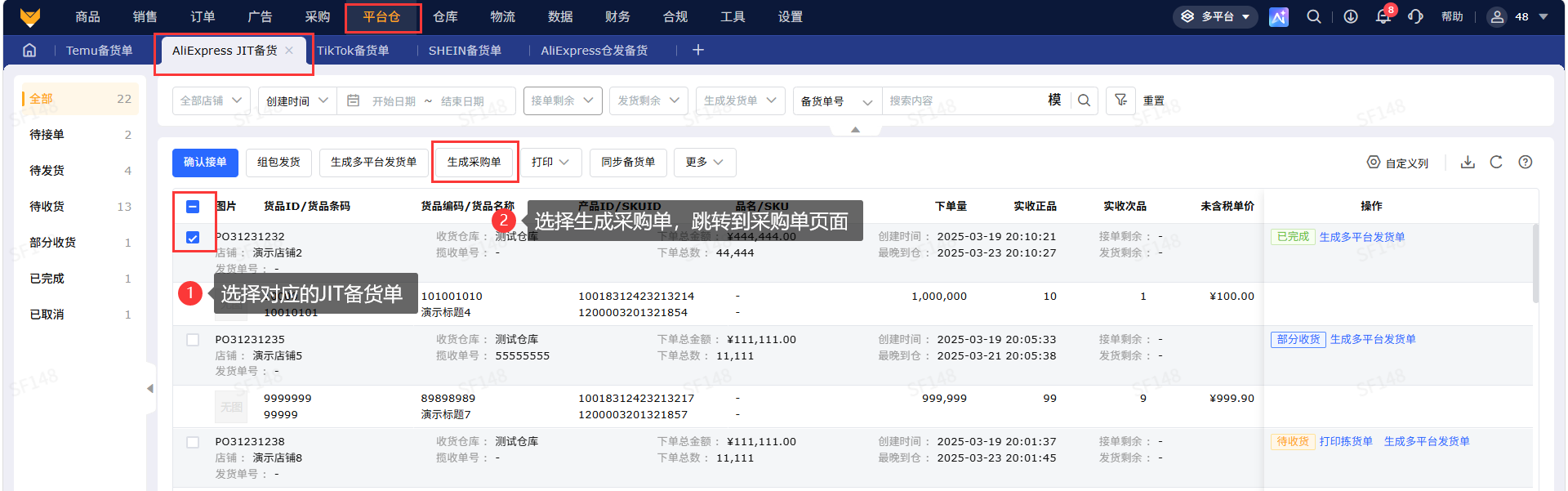The image size is (1568, 491).
Task: Click the calendar icon in date range
Action: (354, 100)
